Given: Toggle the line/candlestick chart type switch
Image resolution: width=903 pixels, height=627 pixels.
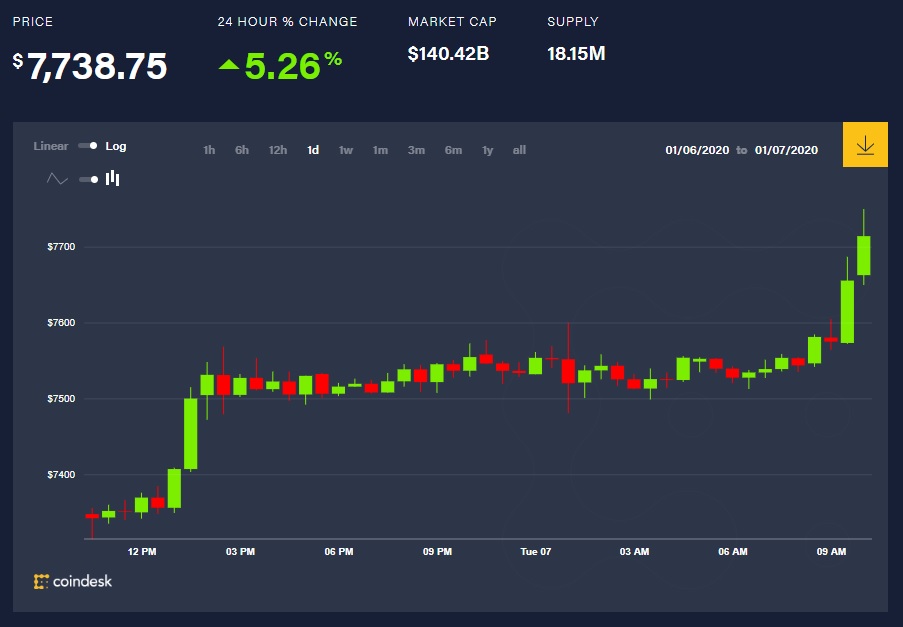Looking at the screenshot, I should (88, 179).
